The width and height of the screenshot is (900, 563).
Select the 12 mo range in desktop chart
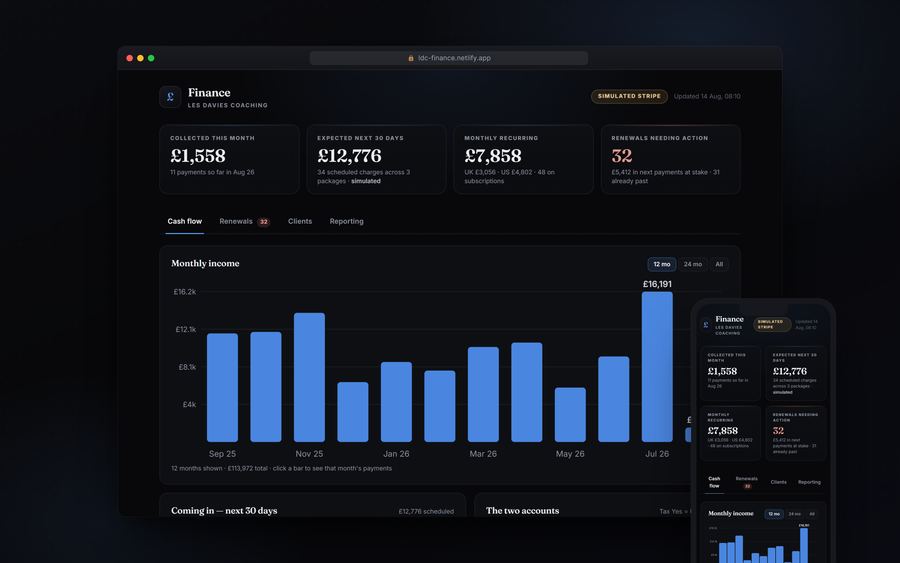pos(662,264)
